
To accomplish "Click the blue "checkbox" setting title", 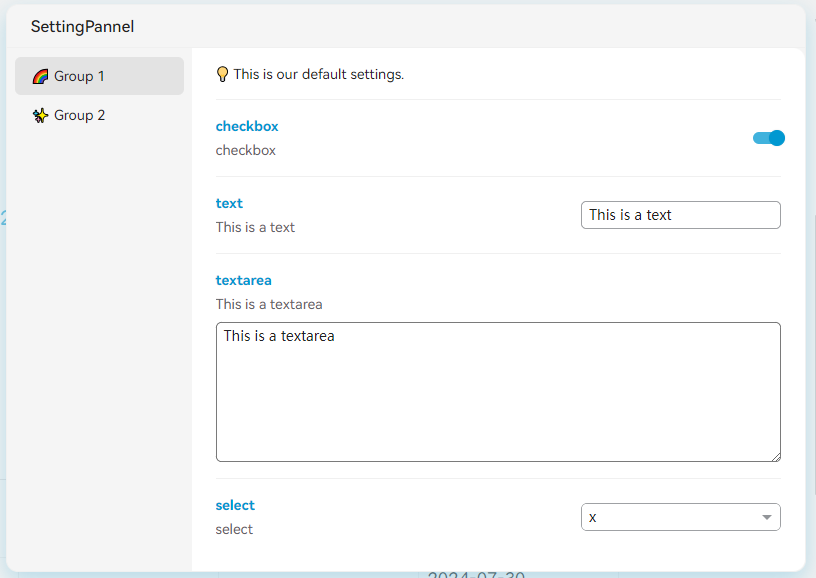I will [x=247, y=126].
